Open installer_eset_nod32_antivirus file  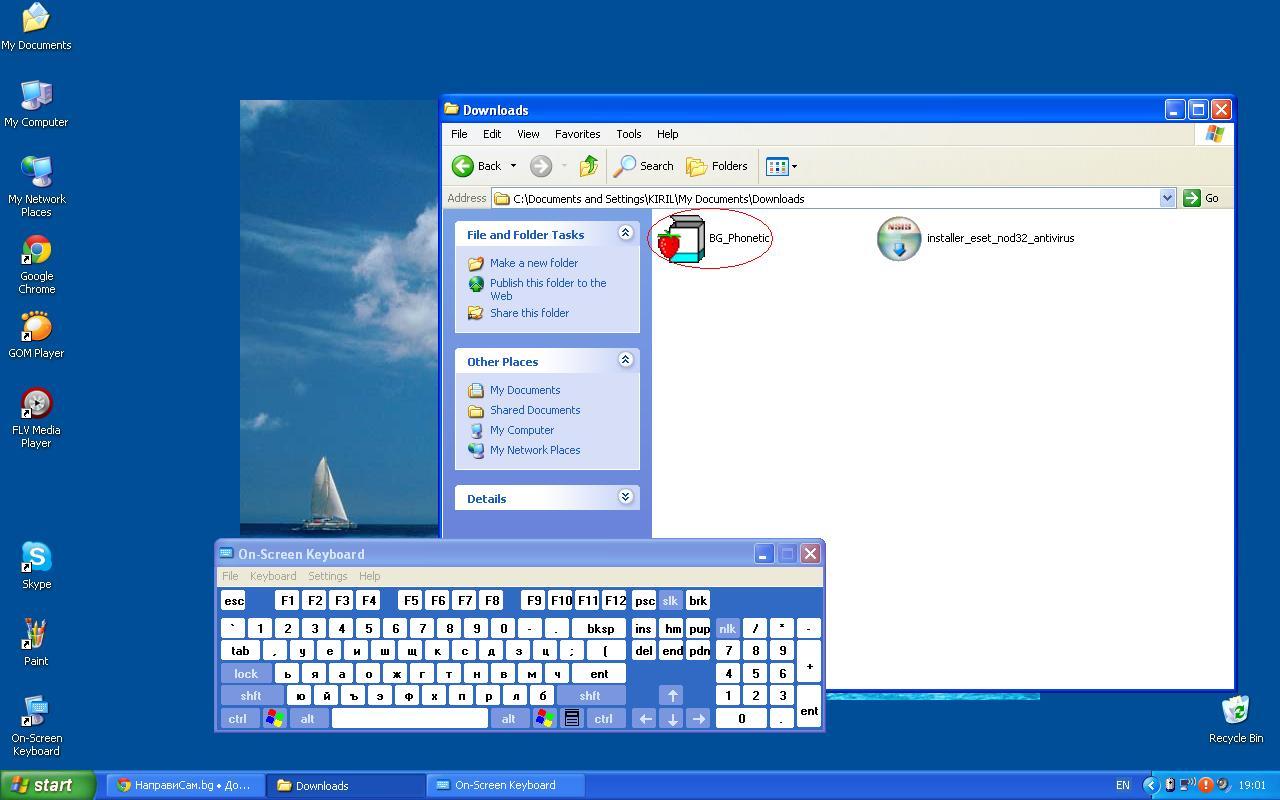(898, 239)
